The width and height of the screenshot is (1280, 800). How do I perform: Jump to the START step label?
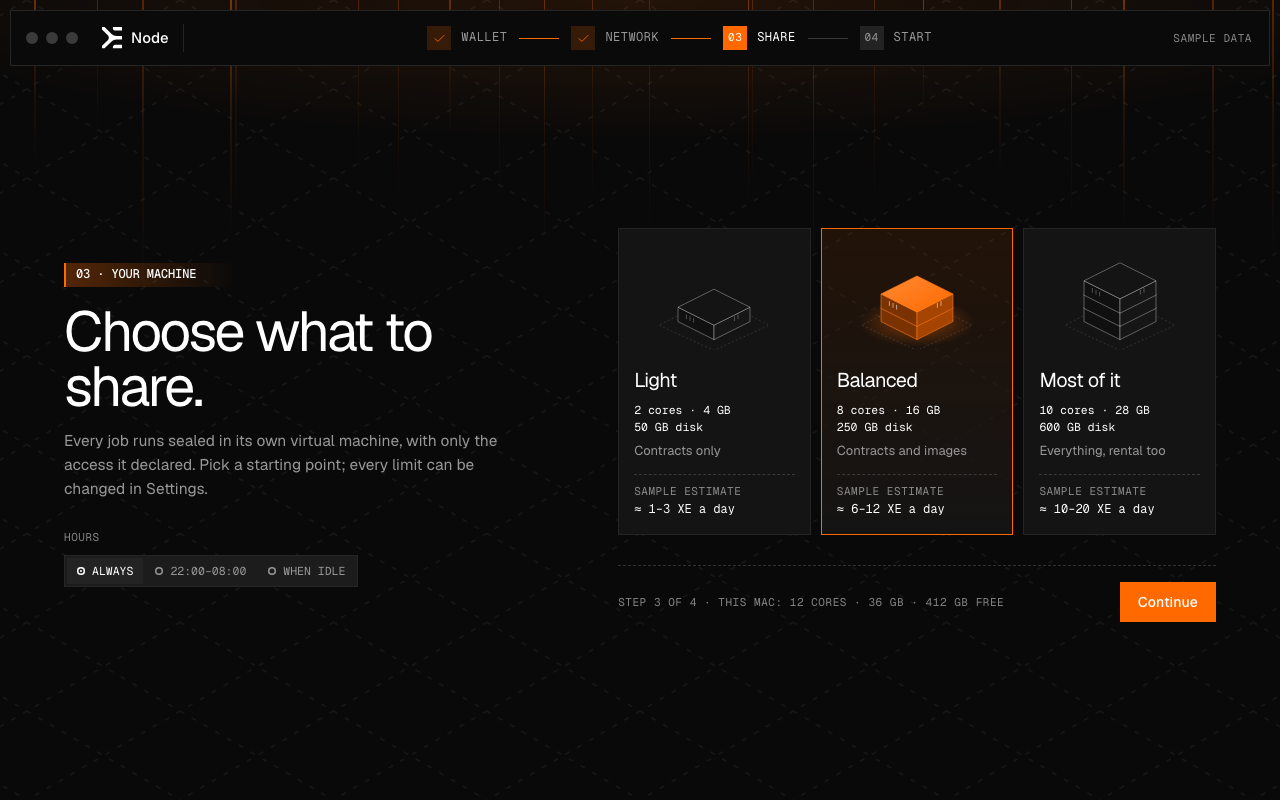tap(912, 37)
